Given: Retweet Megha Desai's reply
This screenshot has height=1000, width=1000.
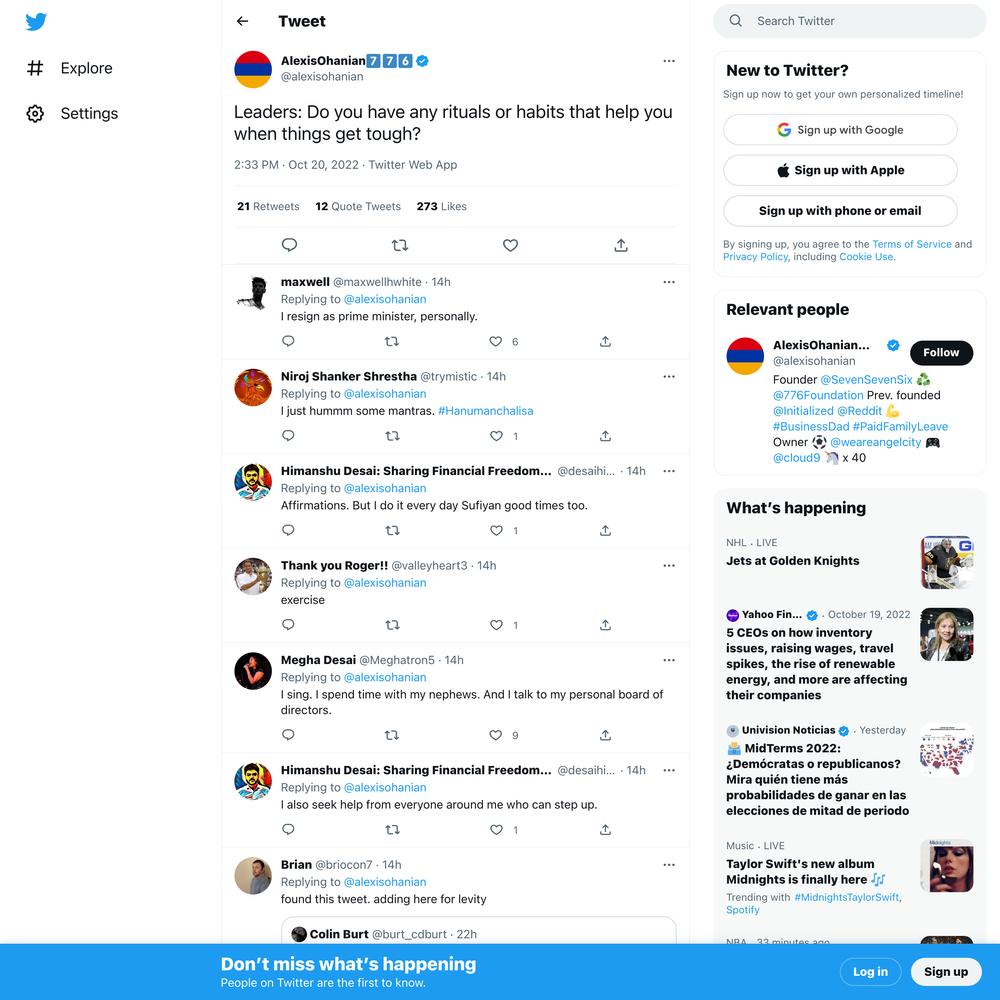Looking at the screenshot, I should click(x=392, y=735).
